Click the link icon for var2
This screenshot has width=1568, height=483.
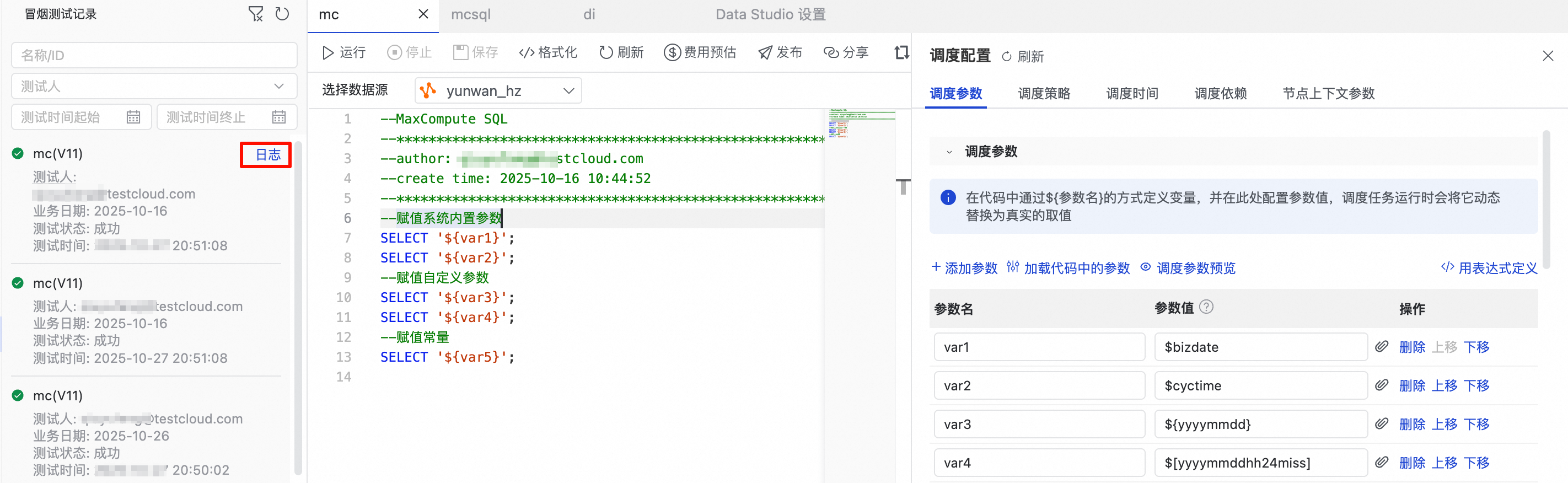click(x=1382, y=385)
